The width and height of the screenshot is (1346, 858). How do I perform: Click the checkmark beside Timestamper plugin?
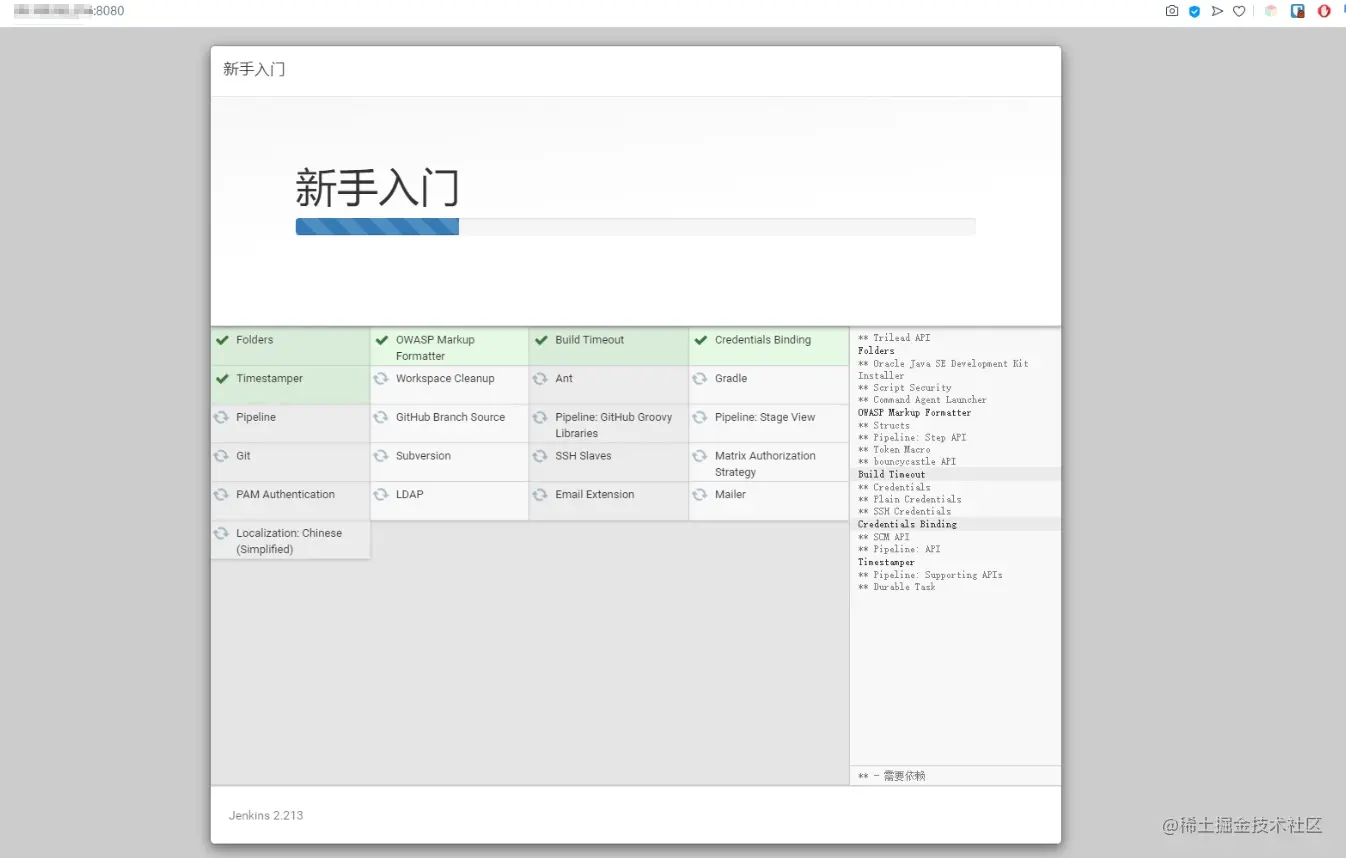222,379
